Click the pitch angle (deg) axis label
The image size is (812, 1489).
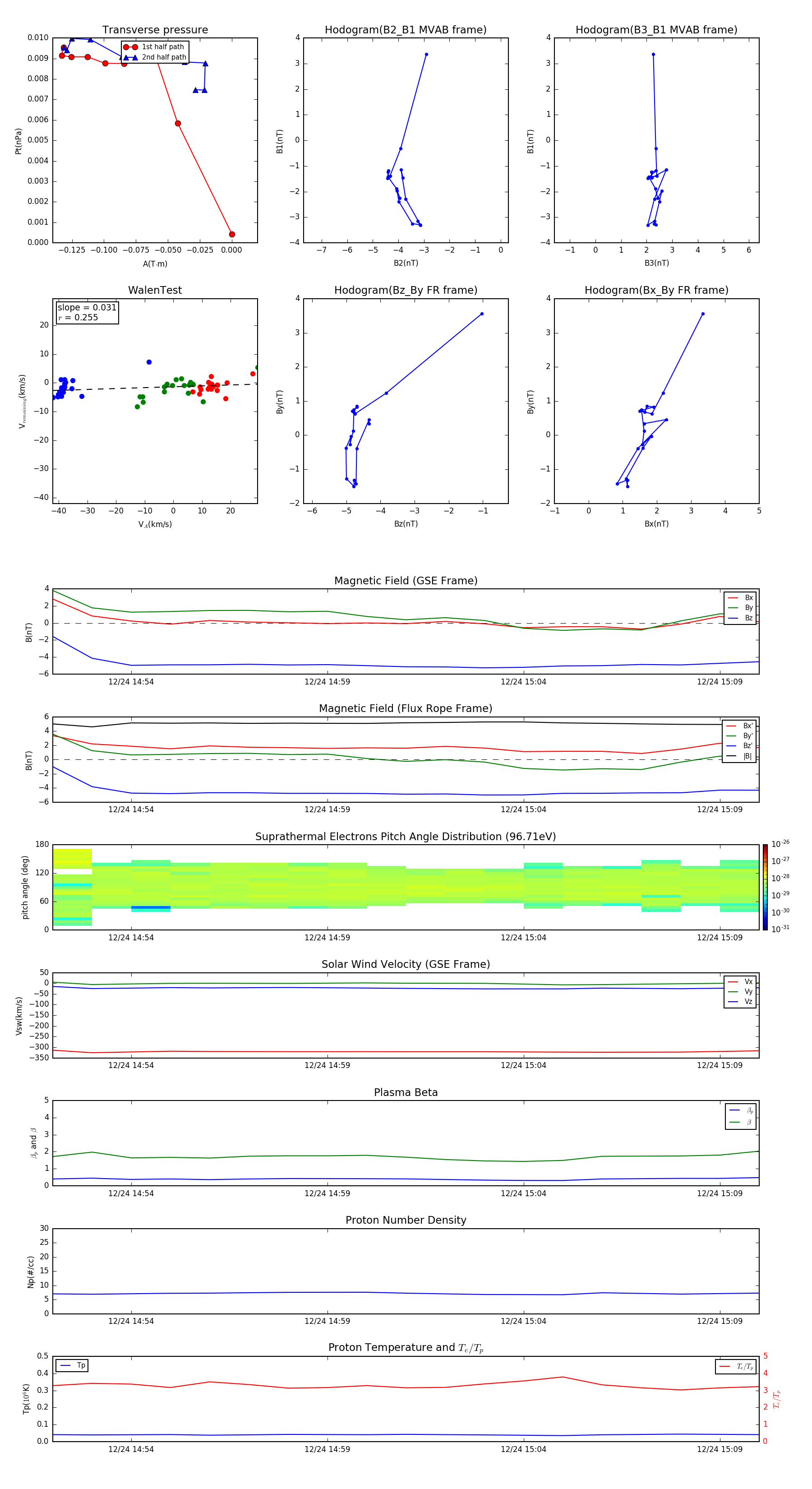point(25,887)
